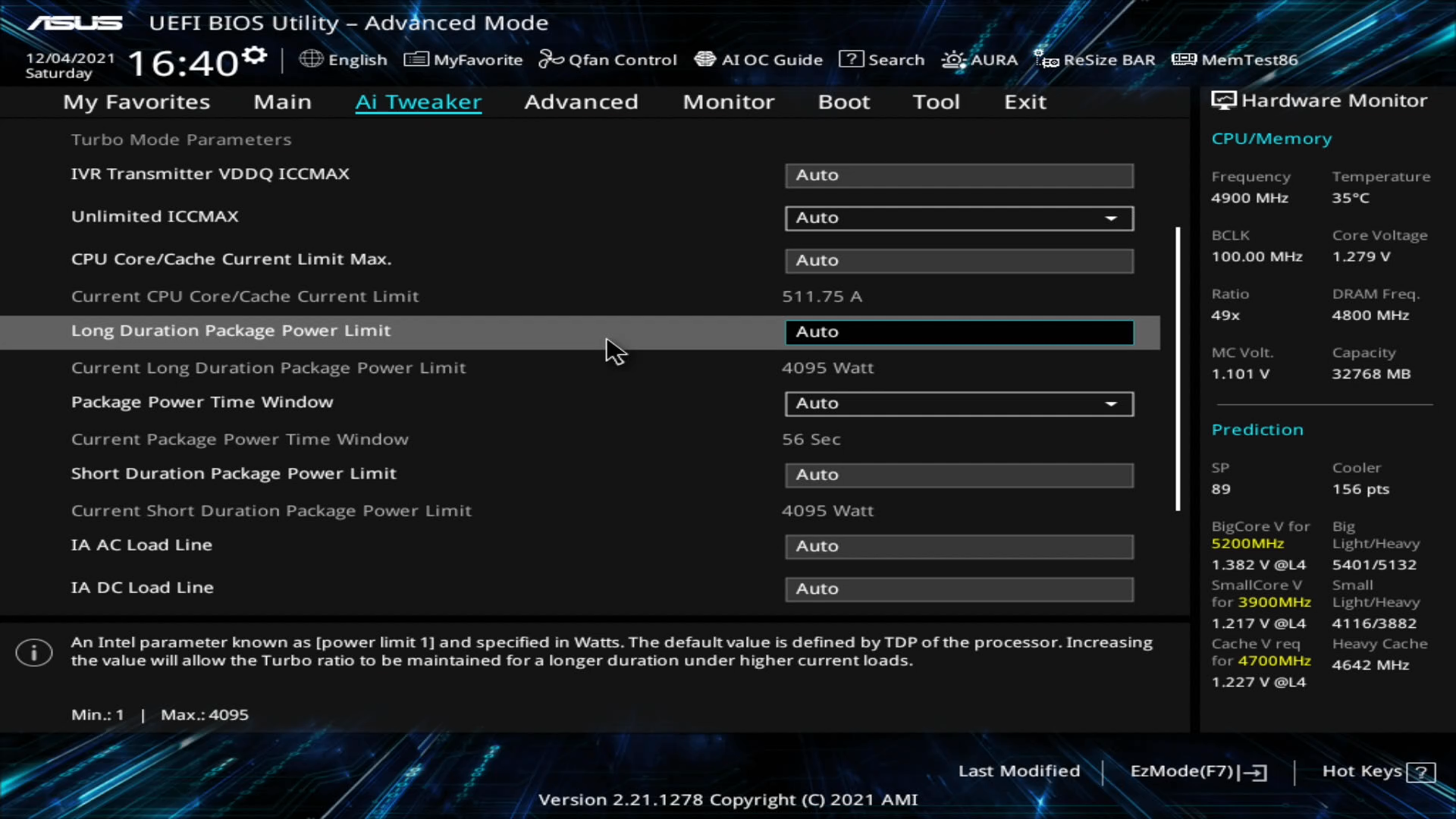Click CPU Core/Cache Current Limit Max field

coord(959,261)
